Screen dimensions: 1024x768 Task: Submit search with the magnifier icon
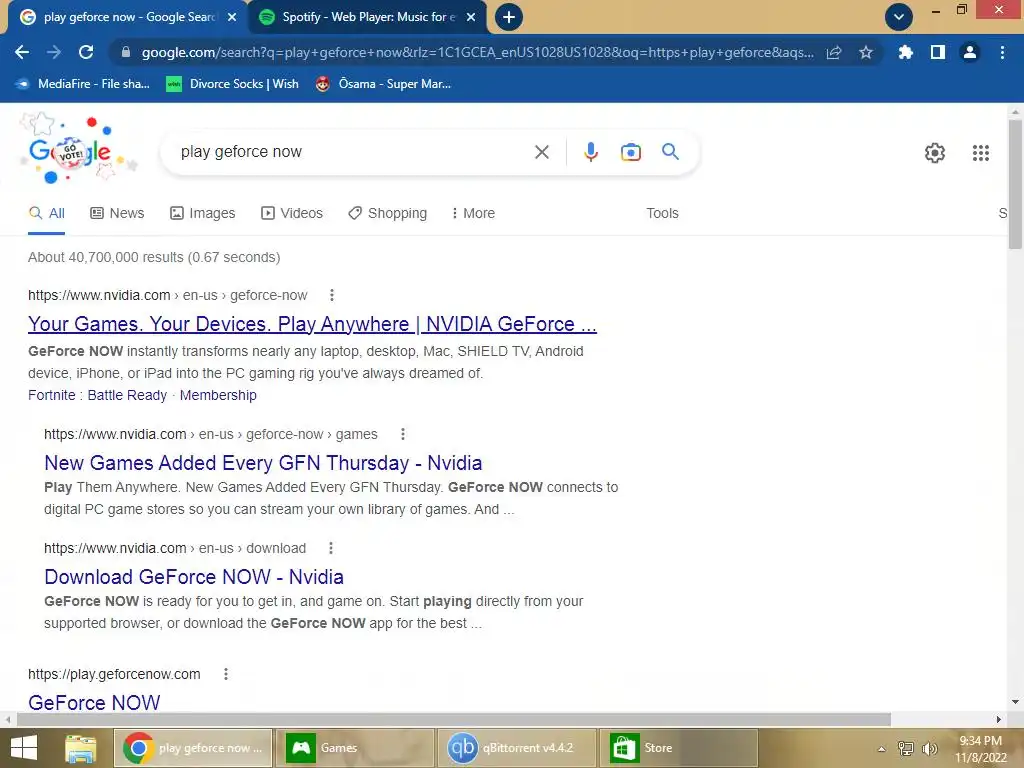pyautogui.click(x=670, y=152)
